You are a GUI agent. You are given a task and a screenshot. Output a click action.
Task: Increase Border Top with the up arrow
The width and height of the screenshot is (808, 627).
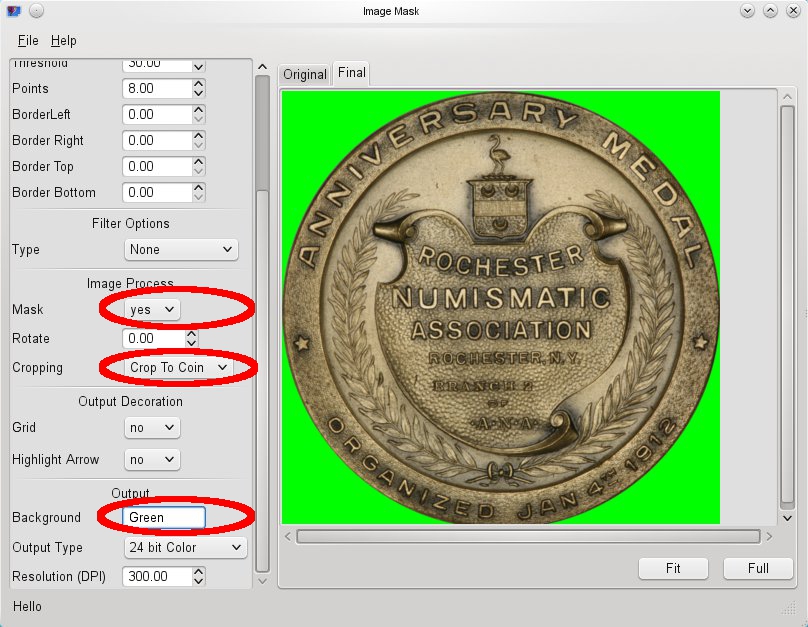point(199,161)
